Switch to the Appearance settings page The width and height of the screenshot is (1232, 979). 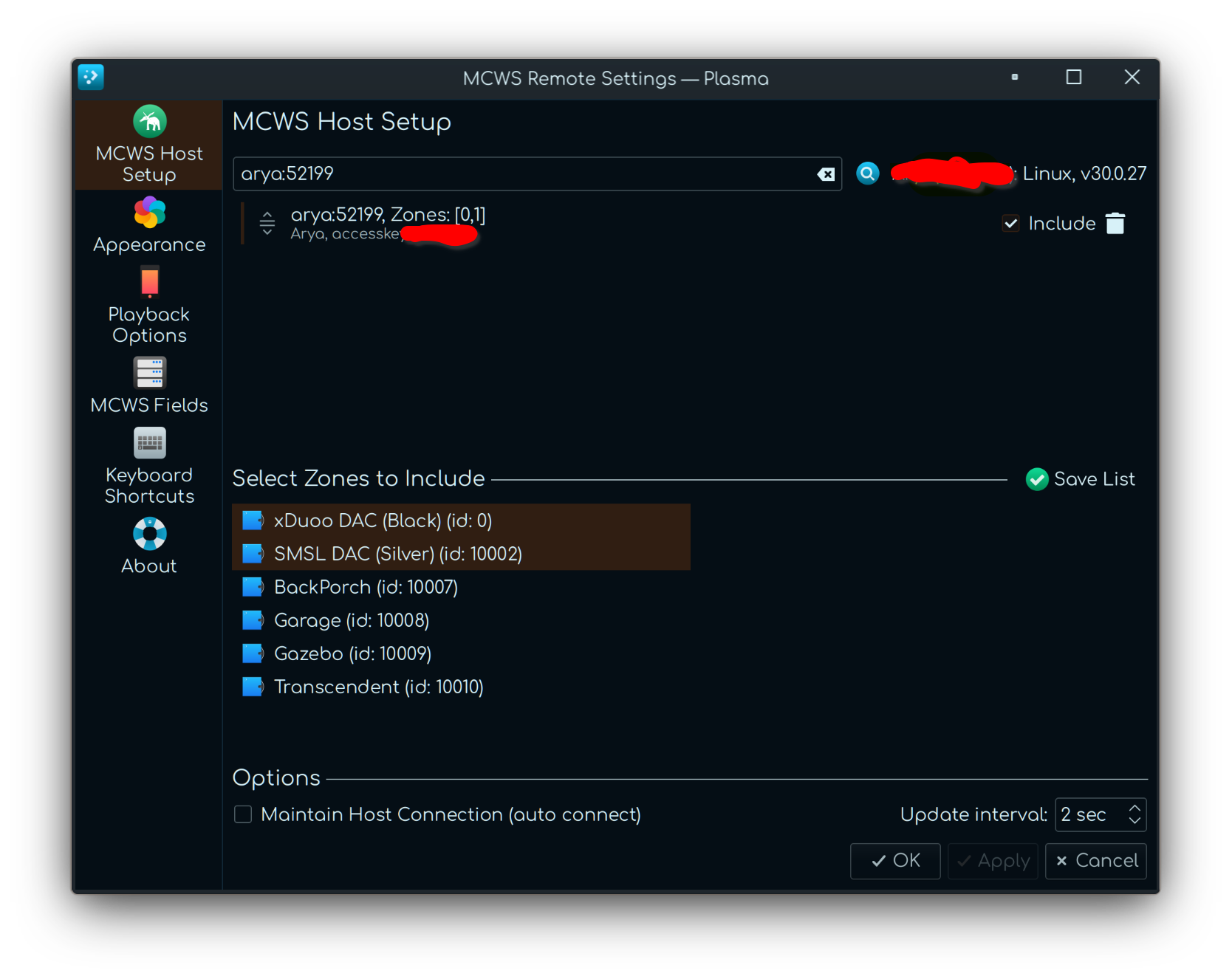(148, 225)
